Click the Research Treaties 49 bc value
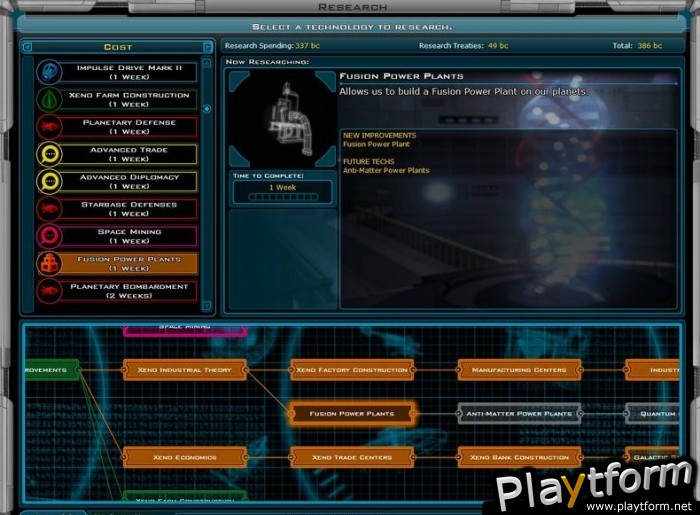Image resolution: width=700 pixels, height=515 pixels. (498, 46)
